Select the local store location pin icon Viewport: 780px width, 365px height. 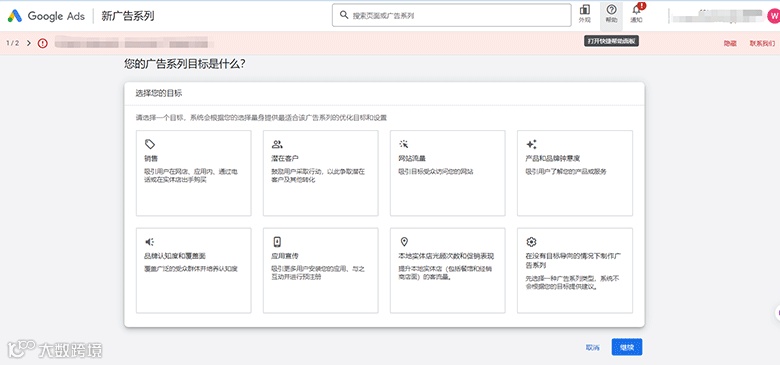[x=404, y=242]
